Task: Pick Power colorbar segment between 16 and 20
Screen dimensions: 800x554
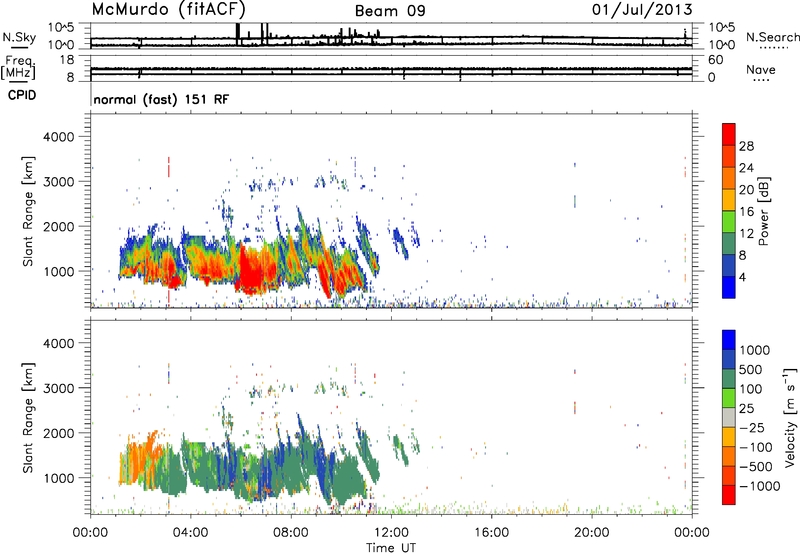Action: [729, 200]
